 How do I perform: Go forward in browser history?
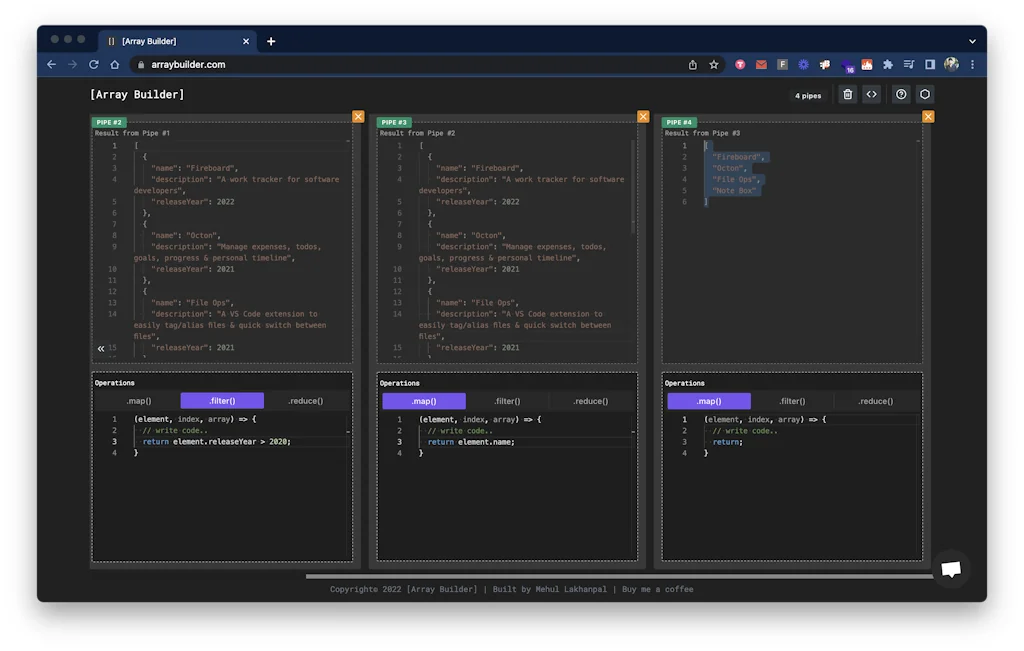coord(72,65)
